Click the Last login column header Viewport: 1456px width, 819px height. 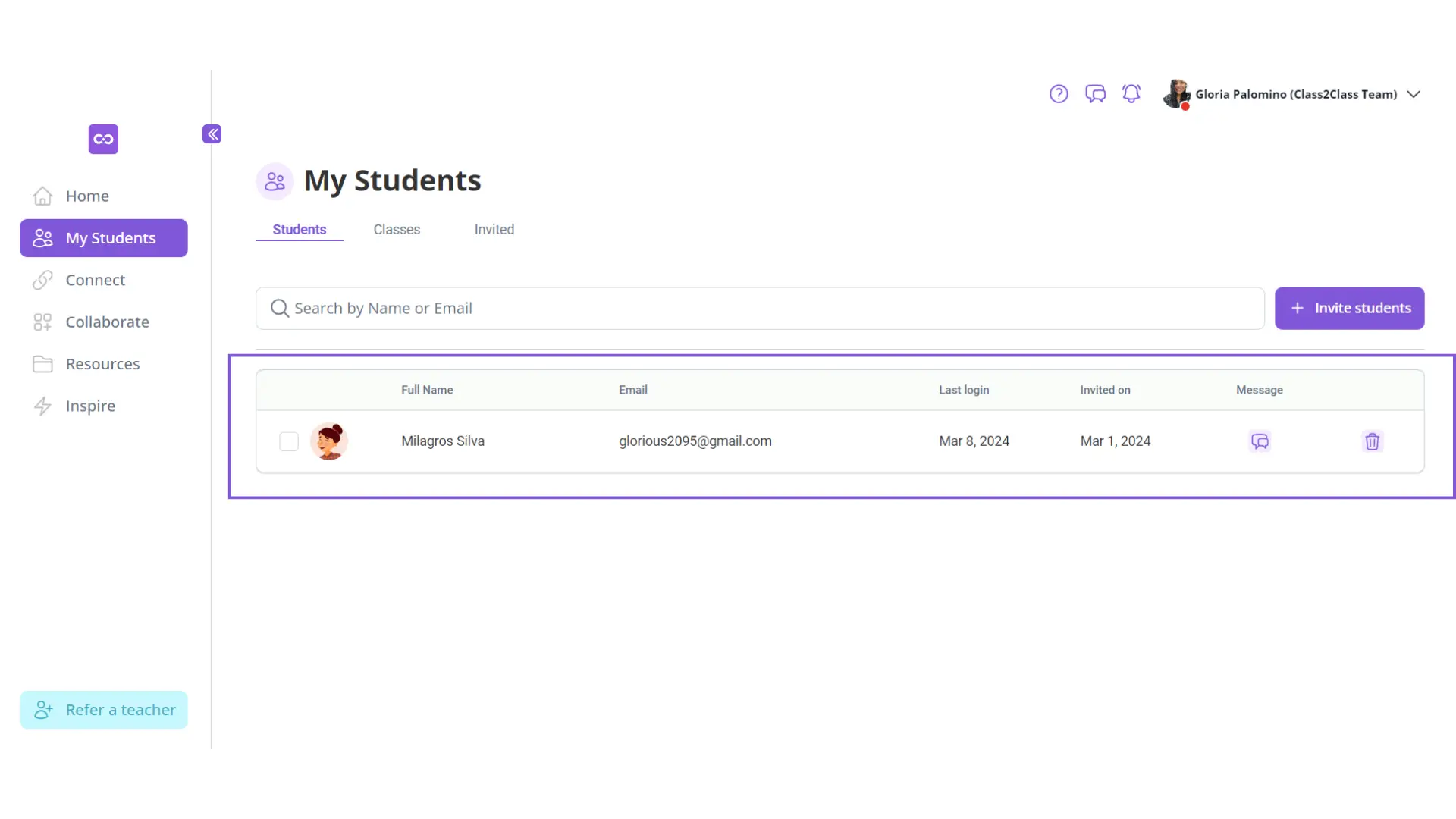[964, 390]
